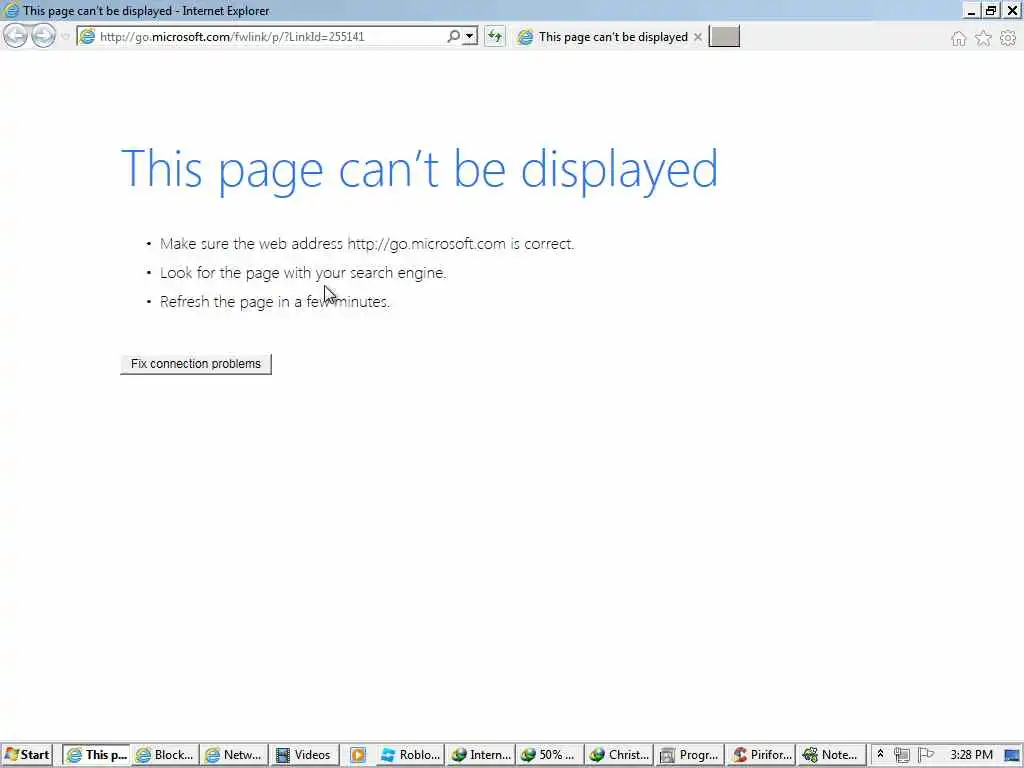Click the Action Center flag tray icon

point(925,755)
